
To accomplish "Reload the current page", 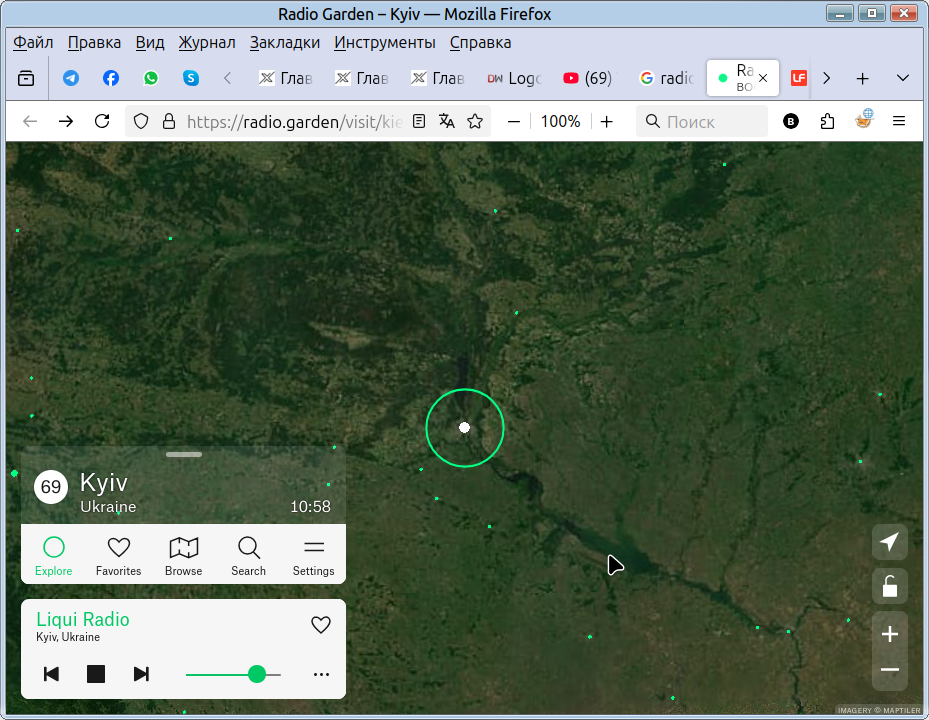I will tap(102, 121).
